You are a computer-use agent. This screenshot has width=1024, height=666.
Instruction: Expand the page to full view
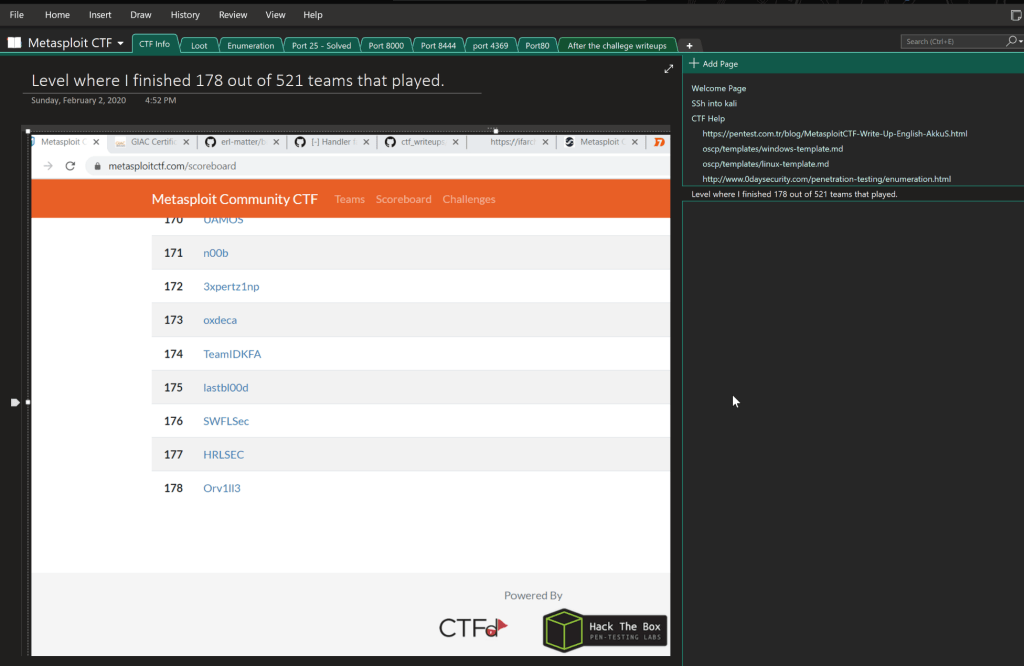668,69
